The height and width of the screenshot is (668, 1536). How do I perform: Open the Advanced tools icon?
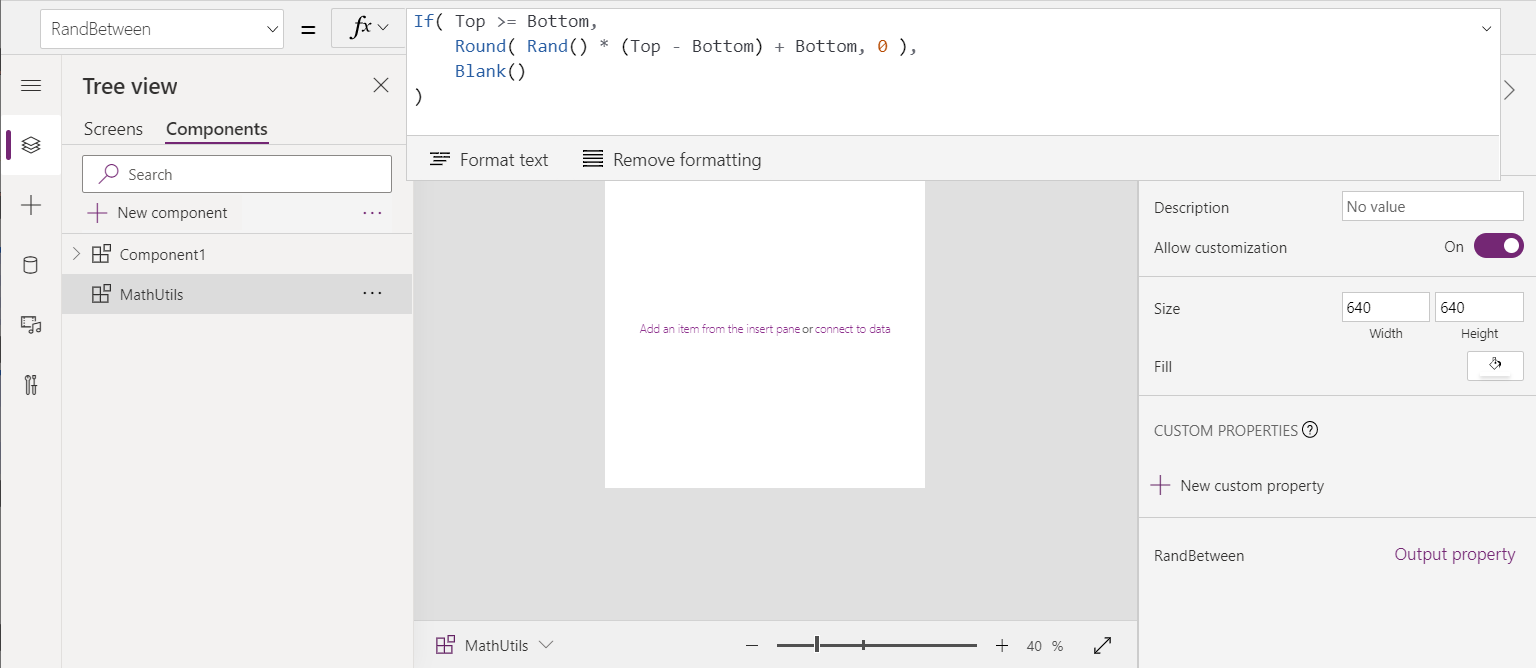pos(31,385)
